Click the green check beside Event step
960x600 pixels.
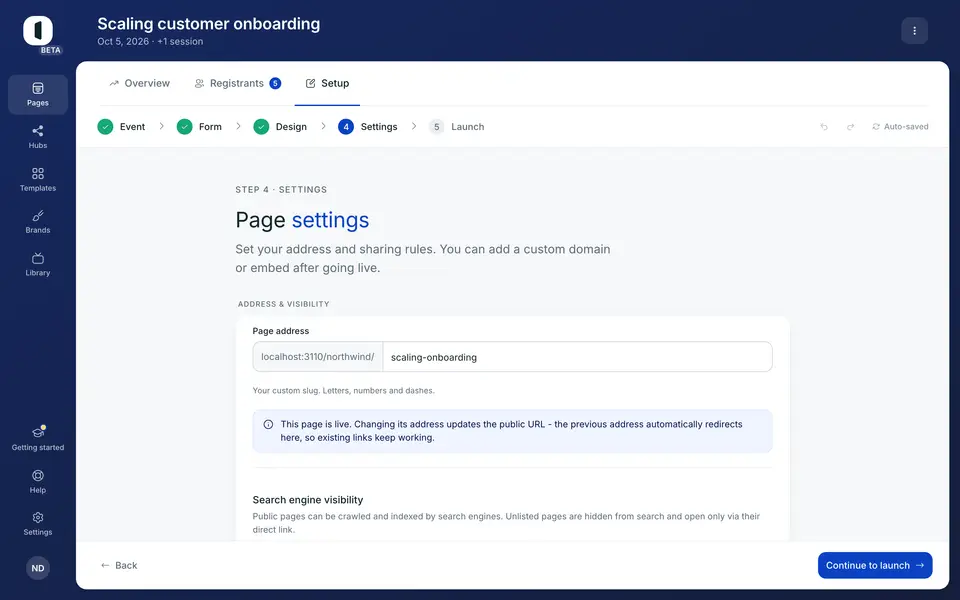click(105, 127)
